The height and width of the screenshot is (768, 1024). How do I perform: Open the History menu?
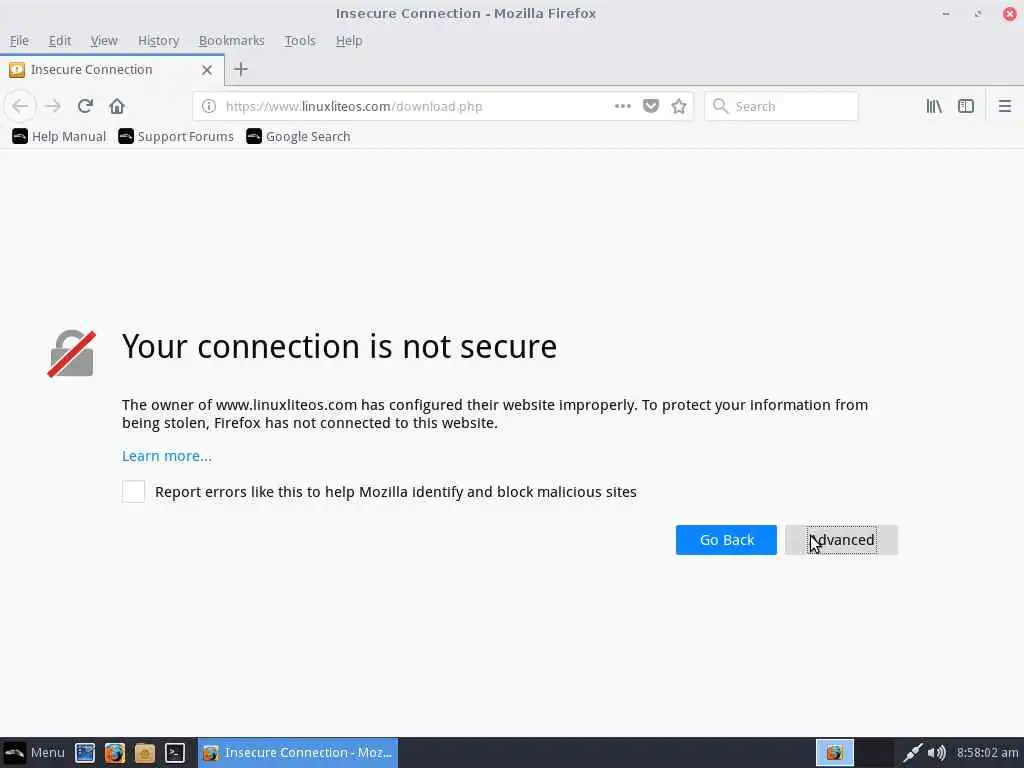click(158, 40)
